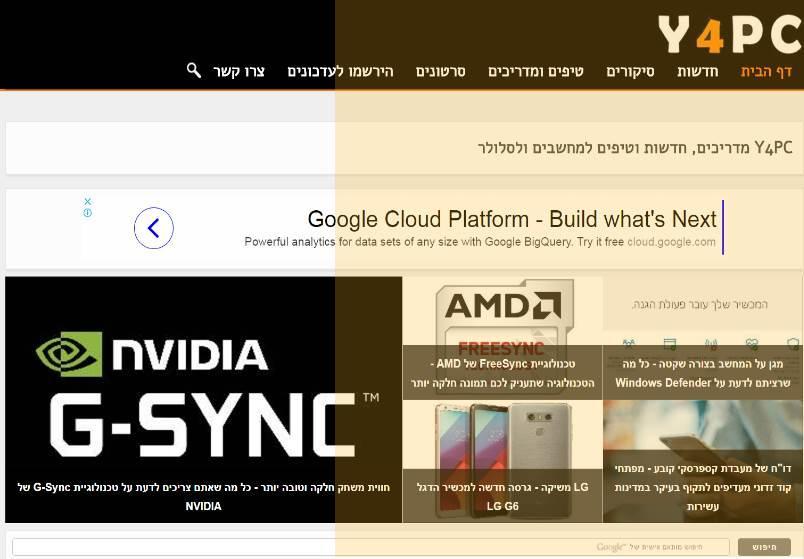Visit cloud.google.com ad link

(x=671, y=242)
